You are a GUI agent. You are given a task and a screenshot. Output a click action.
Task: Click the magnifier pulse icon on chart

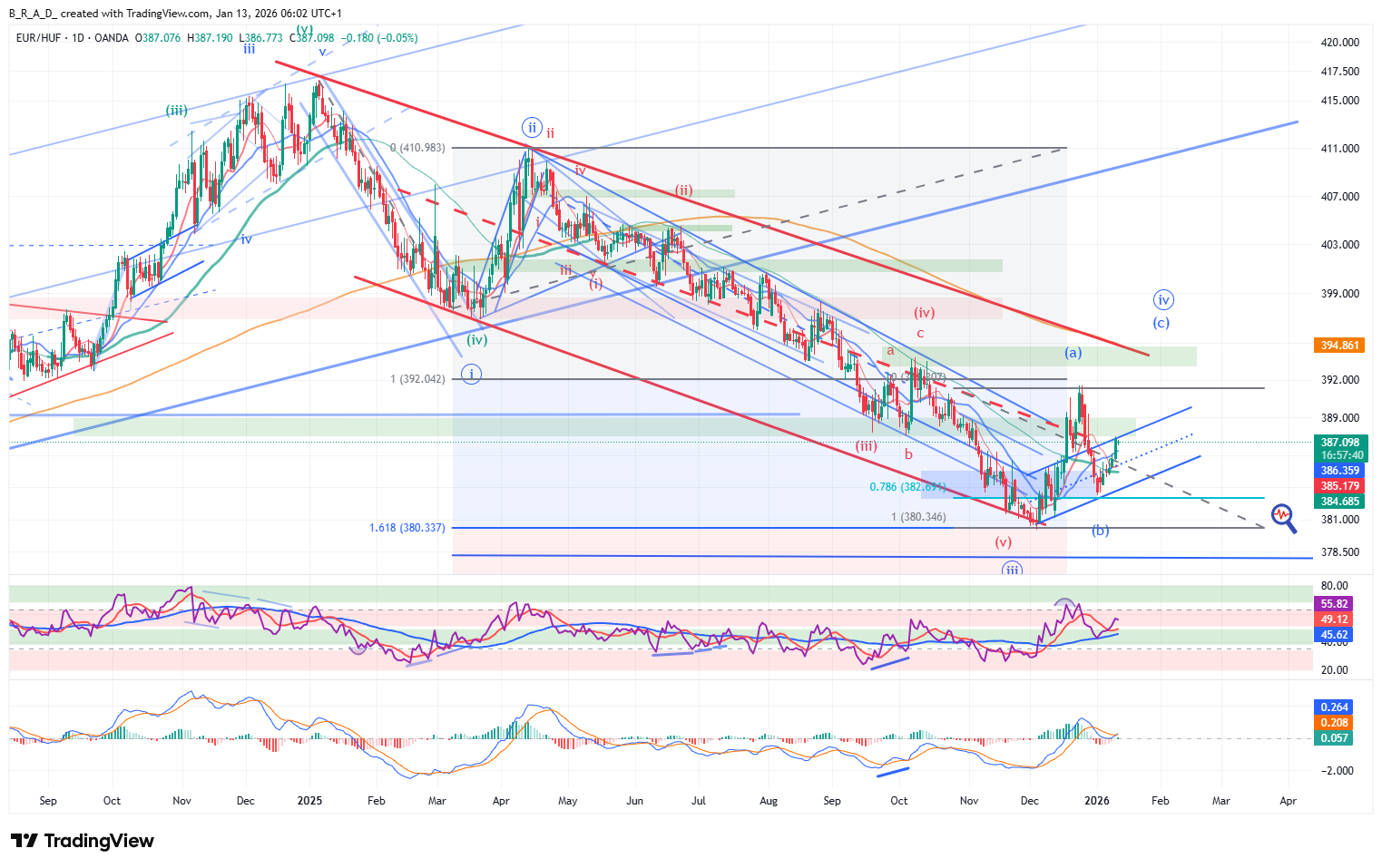pos(1283,517)
